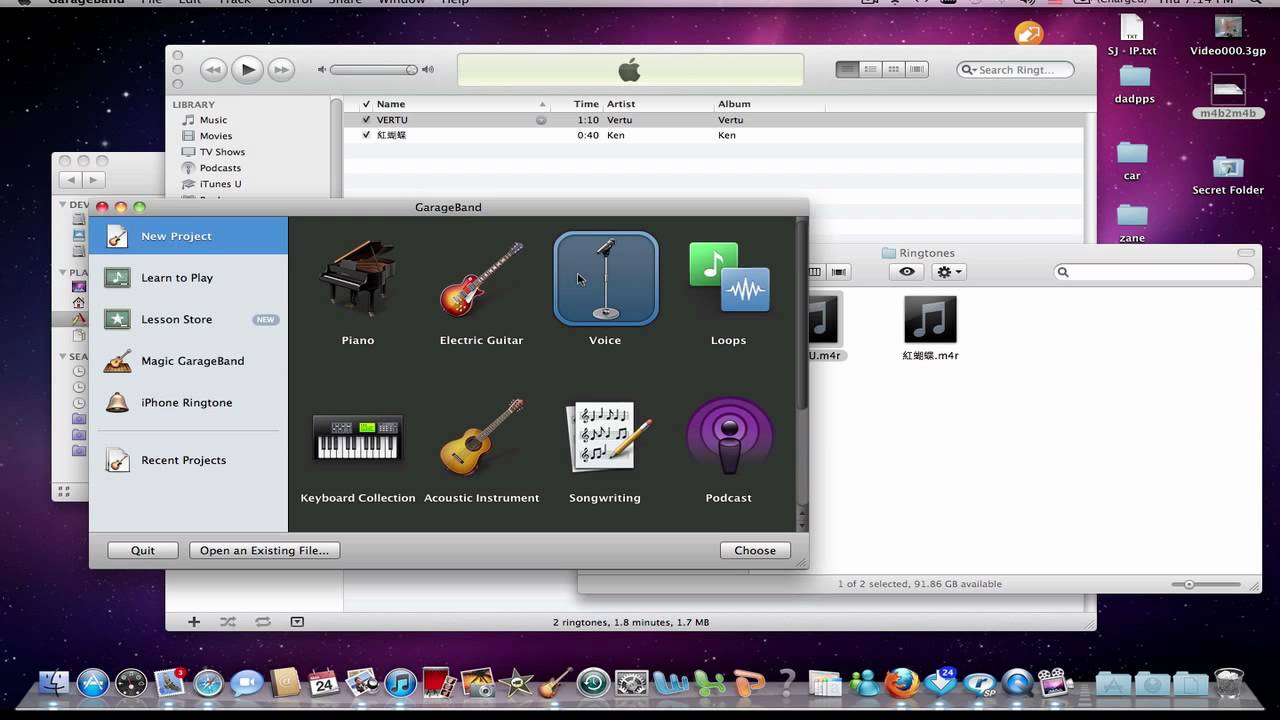Click Ringtones Finder window search field
This screenshot has width=1280, height=720.
coord(1154,272)
